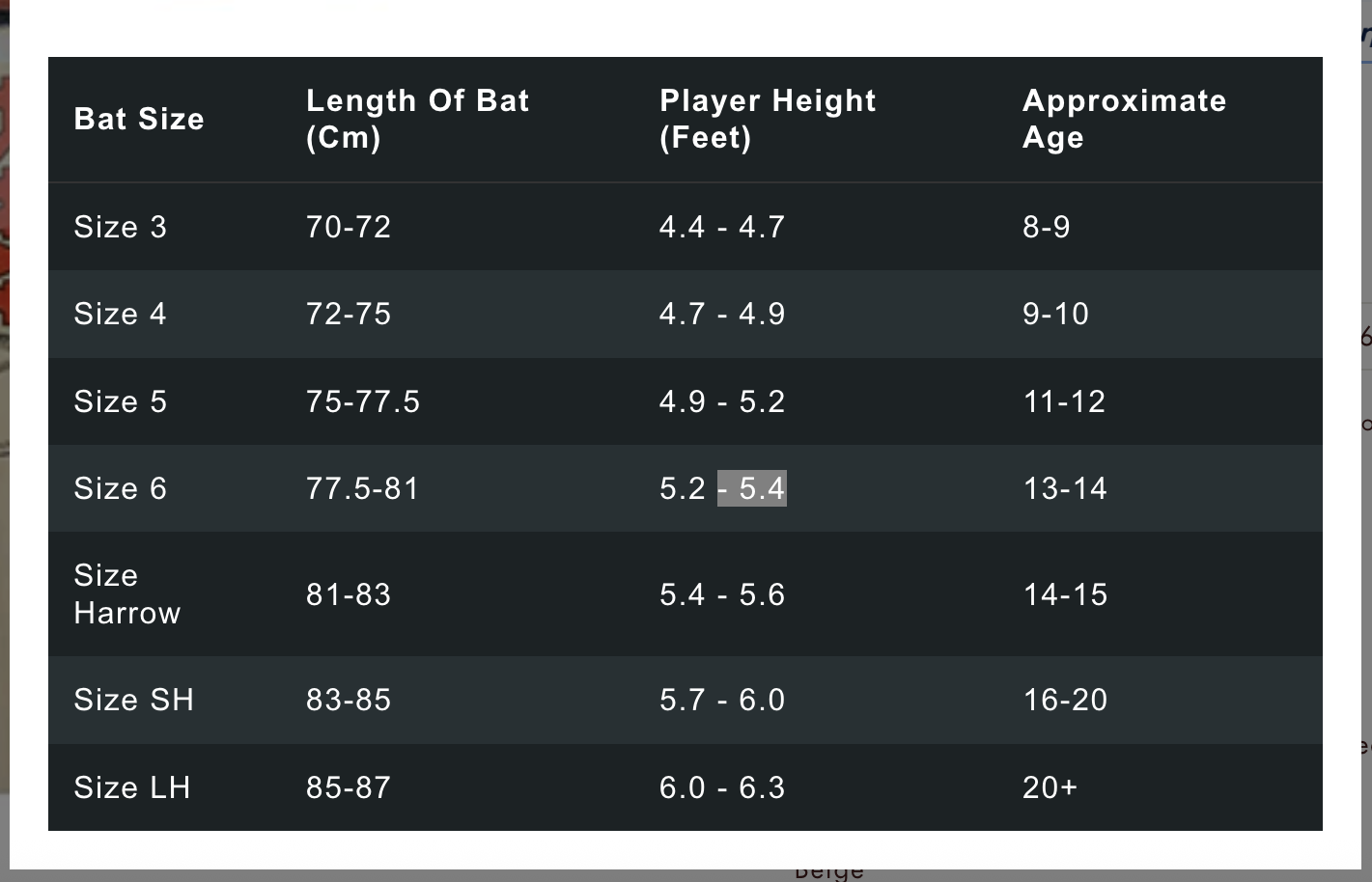Click the '16-20' age cell
1372x882 pixels.
pos(1065,700)
